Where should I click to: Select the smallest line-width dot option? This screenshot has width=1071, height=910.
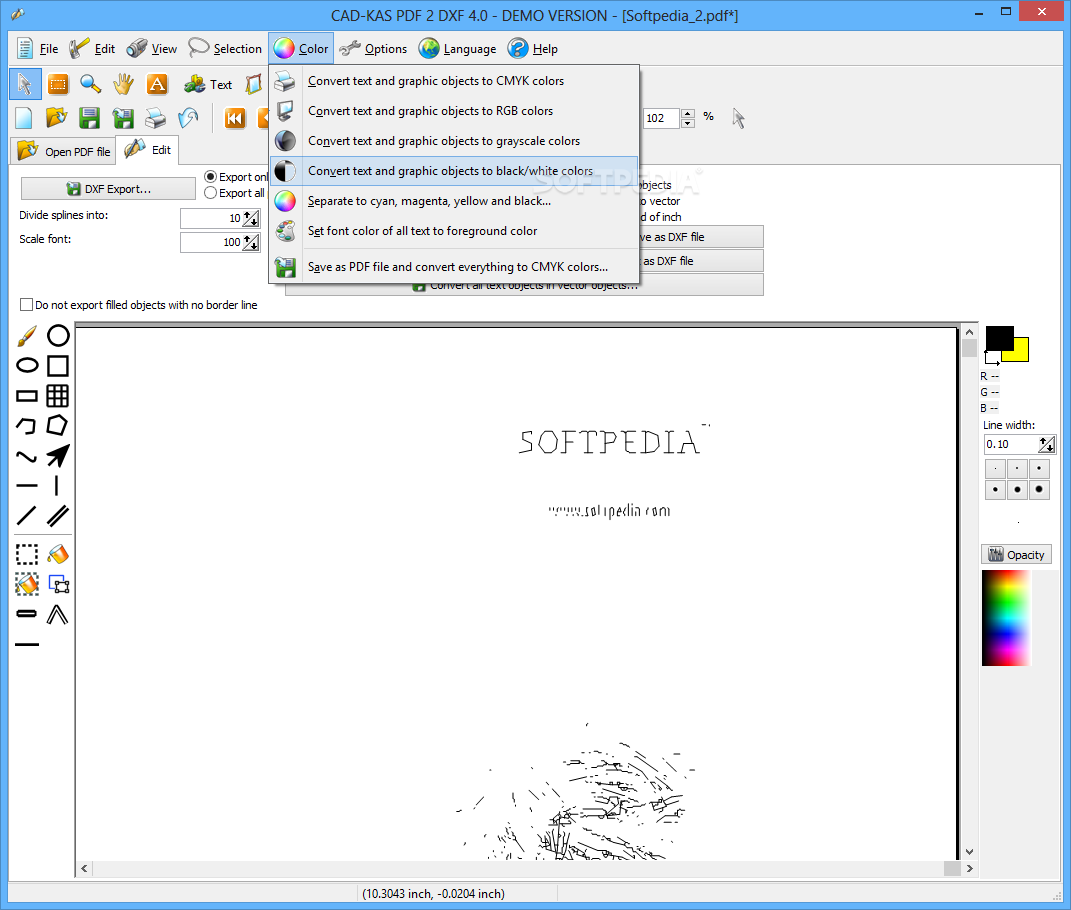coord(995,469)
